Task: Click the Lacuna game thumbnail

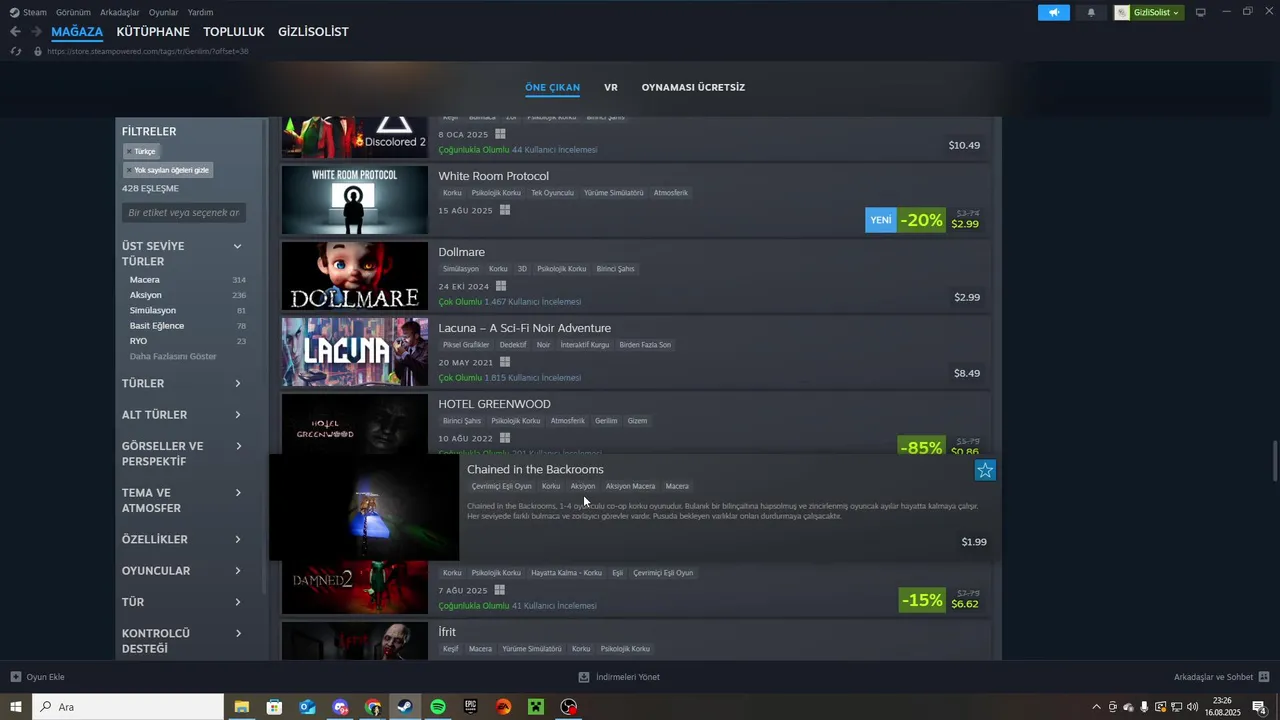Action: [x=355, y=352]
